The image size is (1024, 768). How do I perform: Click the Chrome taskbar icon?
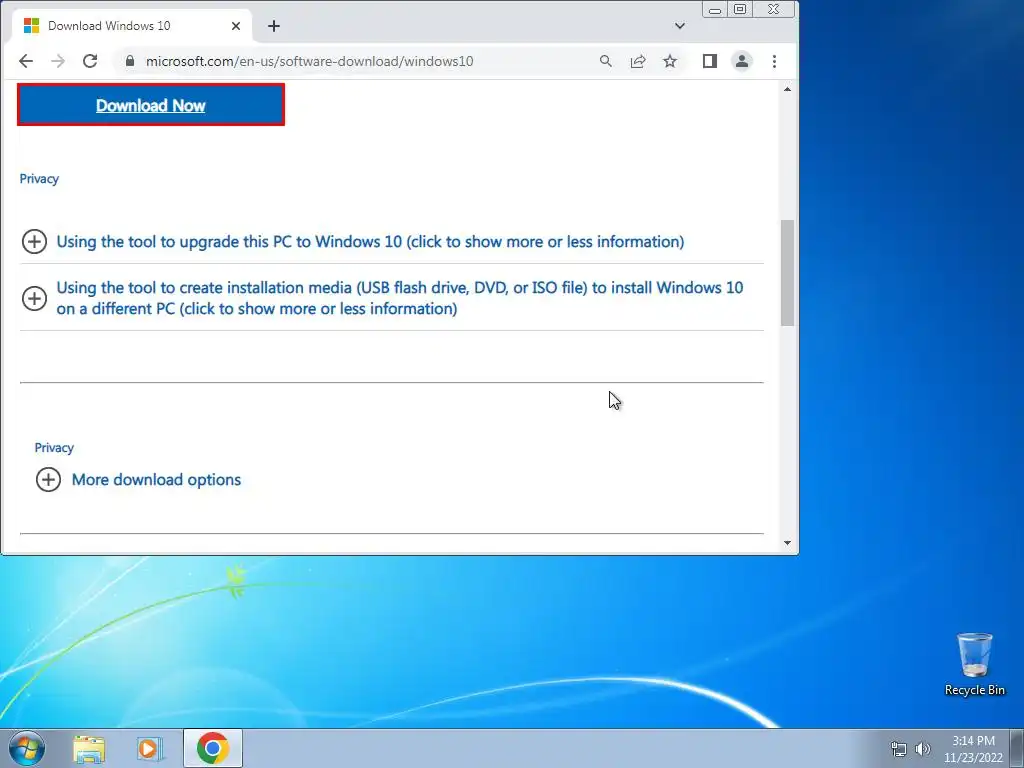click(213, 748)
